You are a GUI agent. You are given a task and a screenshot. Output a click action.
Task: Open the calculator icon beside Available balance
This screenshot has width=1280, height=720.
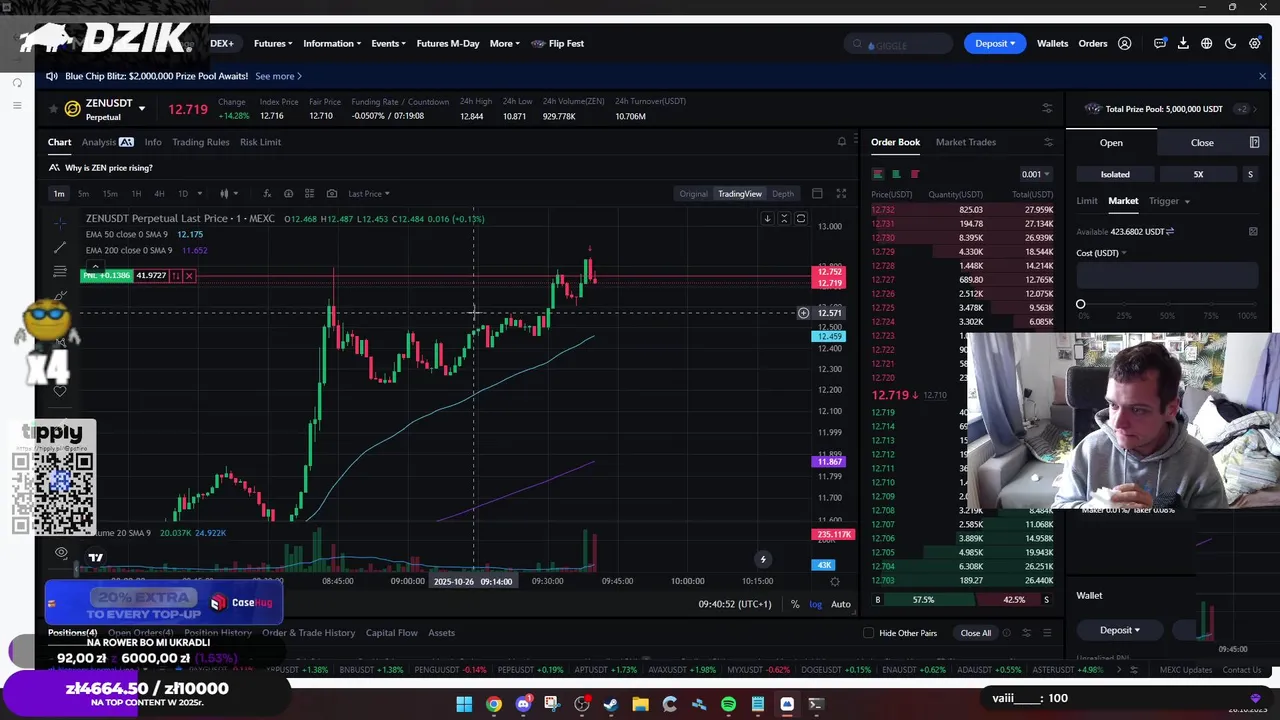[1253, 232]
